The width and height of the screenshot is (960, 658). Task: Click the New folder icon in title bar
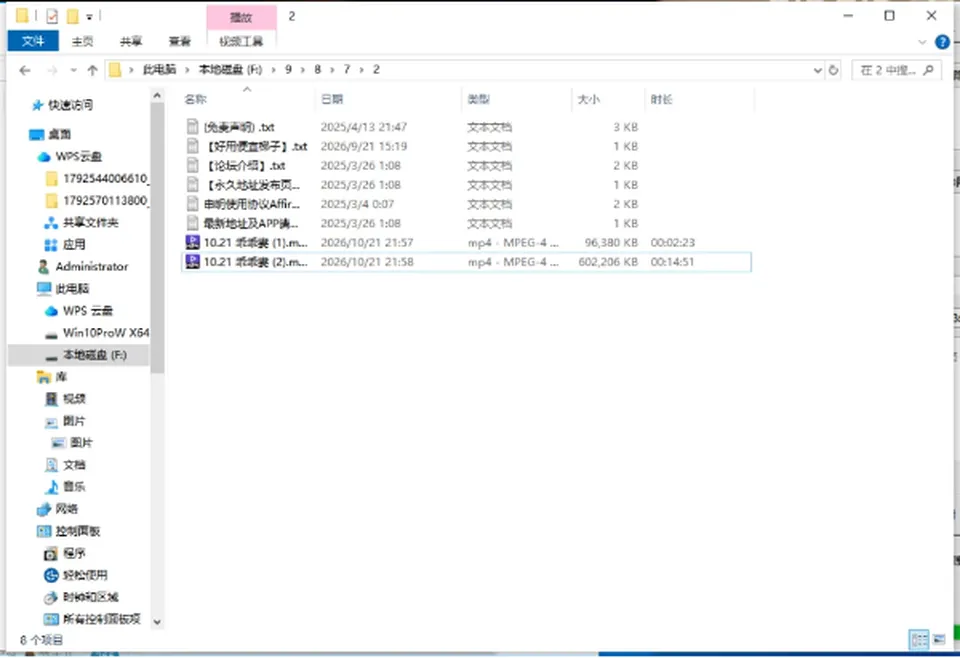pyautogui.click(x=73, y=17)
